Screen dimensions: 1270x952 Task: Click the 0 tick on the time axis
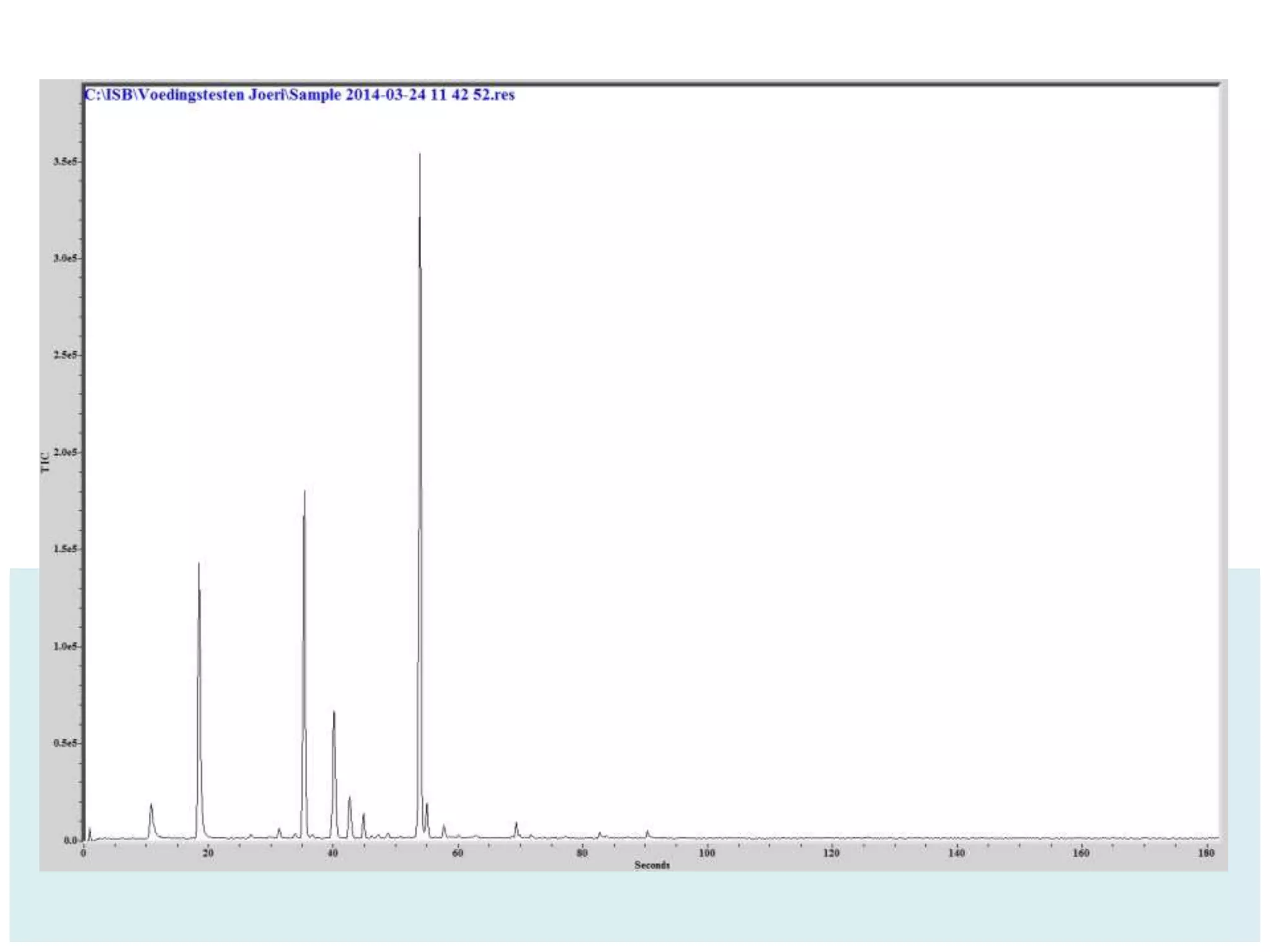(84, 853)
